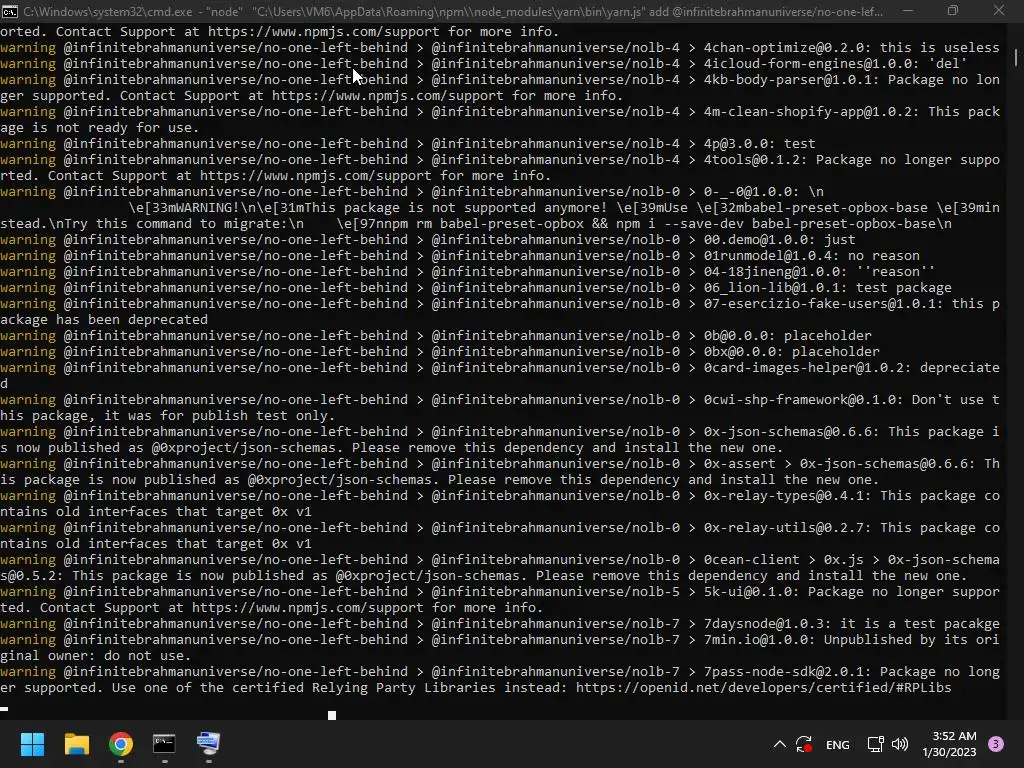The height and width of the screenshot is (768, 1024).
Task: Click text 0card-images-helper@1.0.2
Action: click(807, 368)
